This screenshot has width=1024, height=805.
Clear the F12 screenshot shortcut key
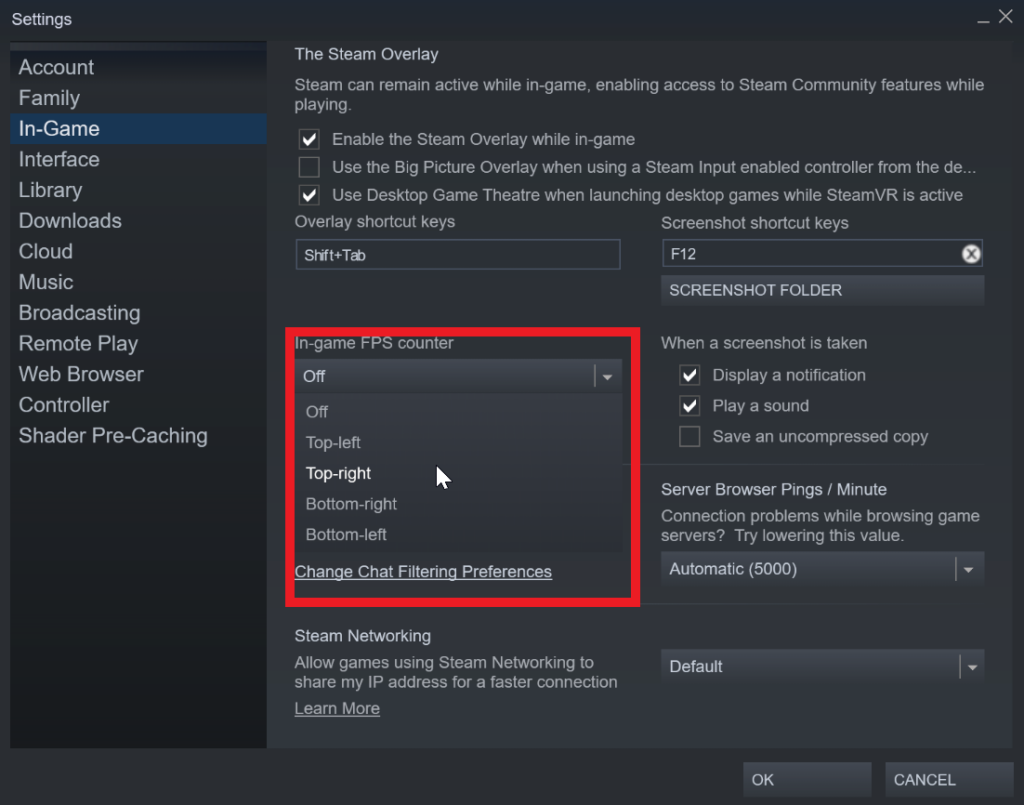pyautogui.click(x=971, y=253)
